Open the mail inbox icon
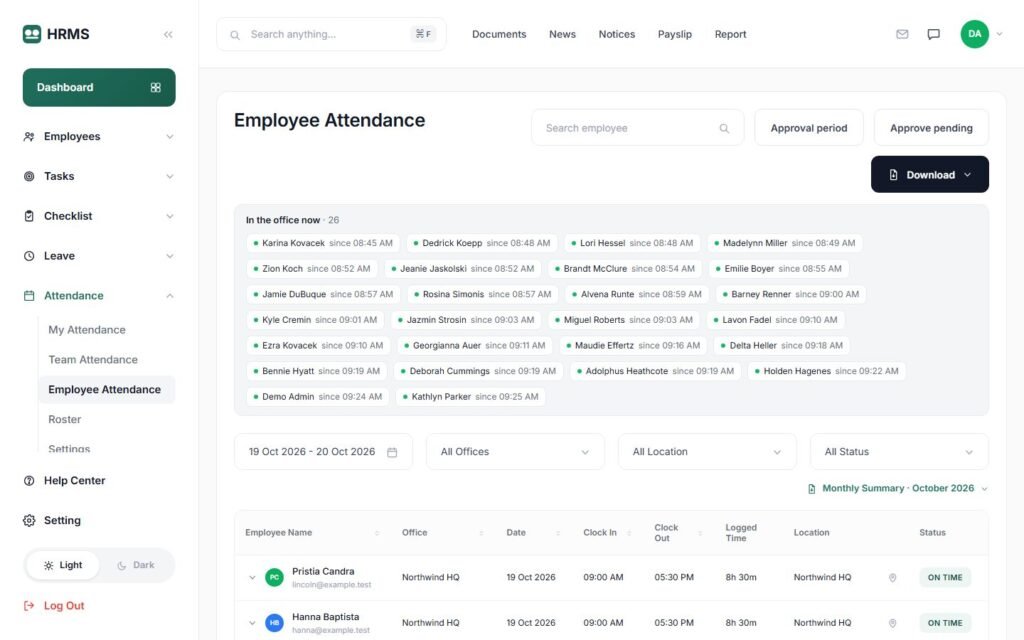This screenshot has height=640, width=1024. click(902, 34)
